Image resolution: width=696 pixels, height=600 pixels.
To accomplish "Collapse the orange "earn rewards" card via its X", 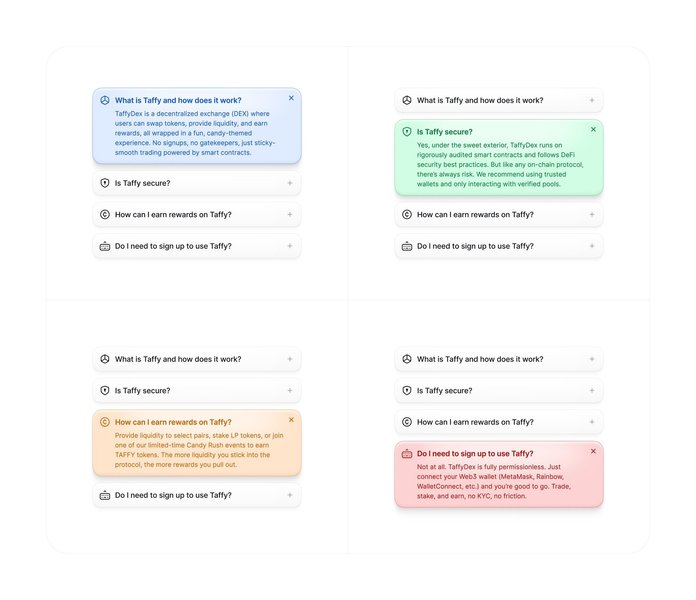I will (291, 420).
